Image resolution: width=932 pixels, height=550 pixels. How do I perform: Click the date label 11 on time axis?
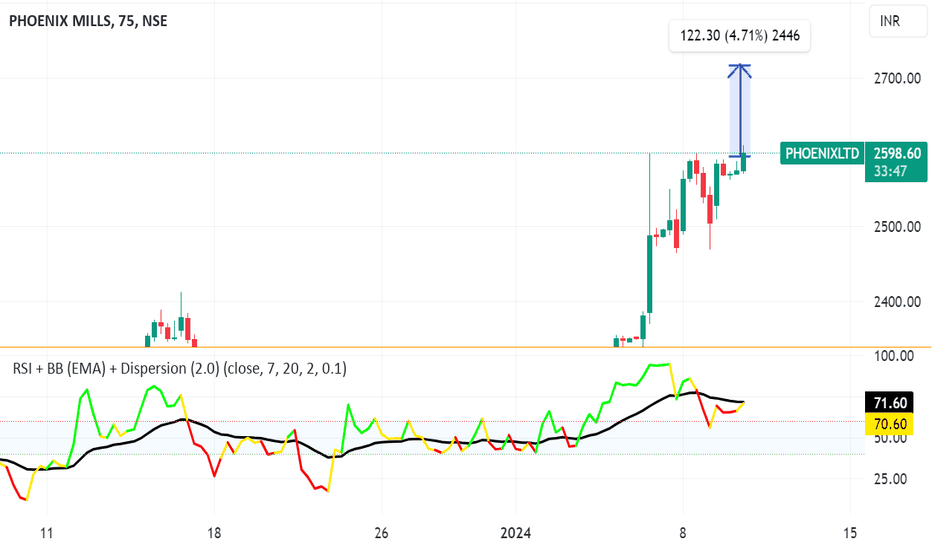[x=46, y=533]
